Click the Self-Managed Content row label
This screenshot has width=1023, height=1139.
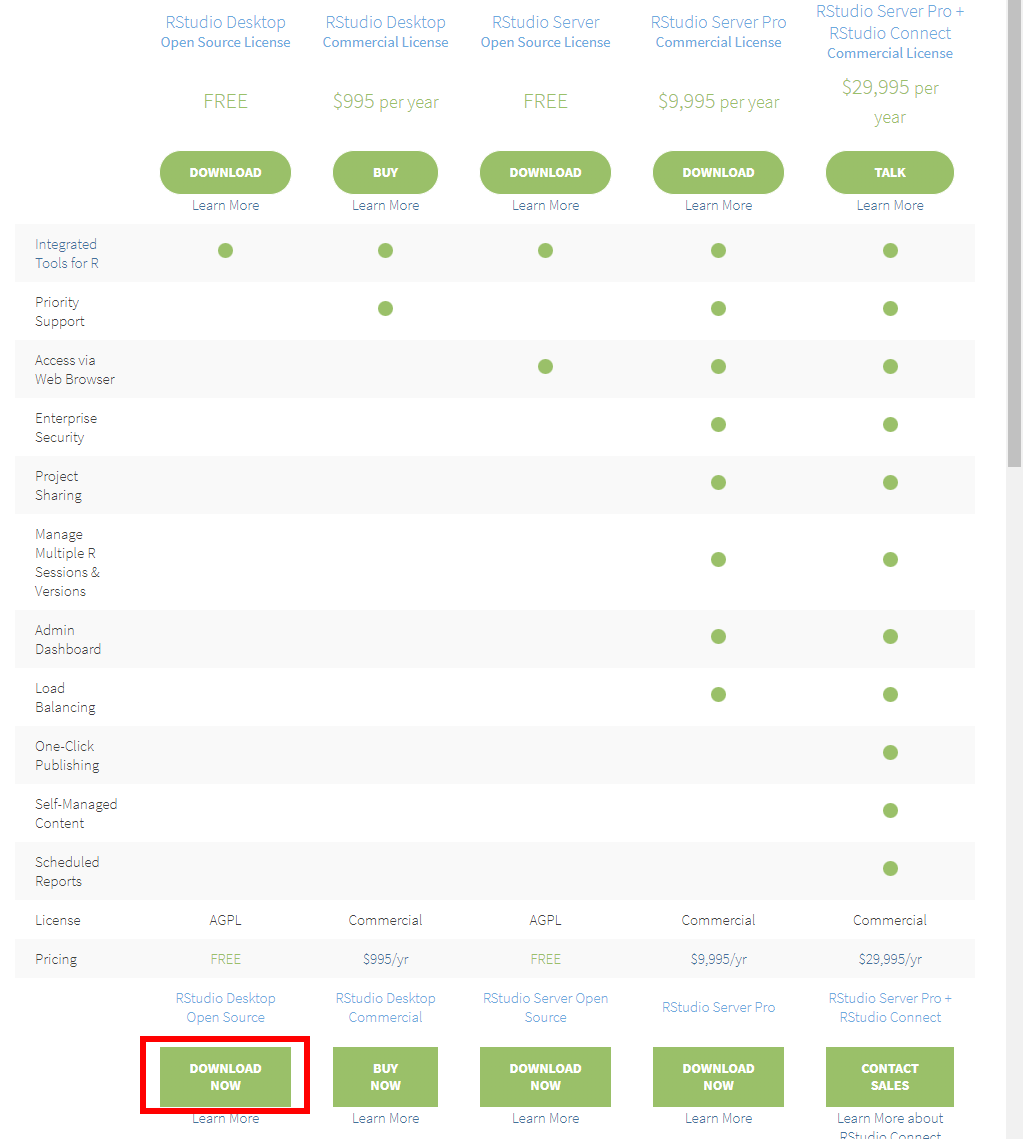76,814
